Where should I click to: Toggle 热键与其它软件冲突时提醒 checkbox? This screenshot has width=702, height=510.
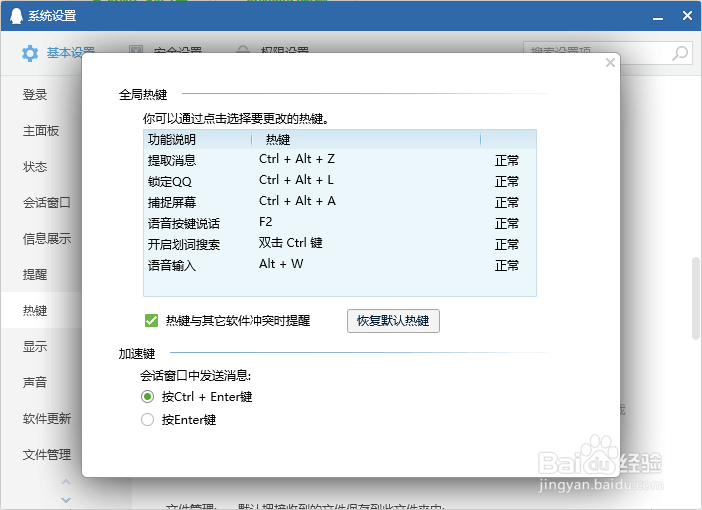tap(151, 321)
